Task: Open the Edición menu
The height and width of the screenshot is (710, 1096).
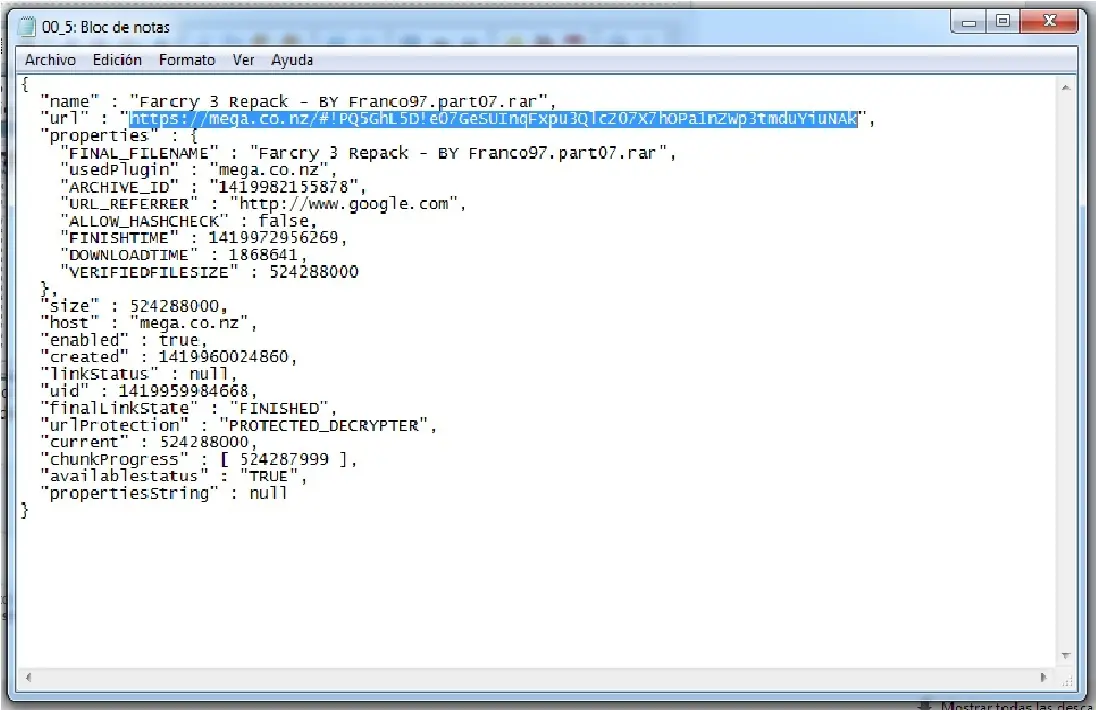Action: pos(117,60)
